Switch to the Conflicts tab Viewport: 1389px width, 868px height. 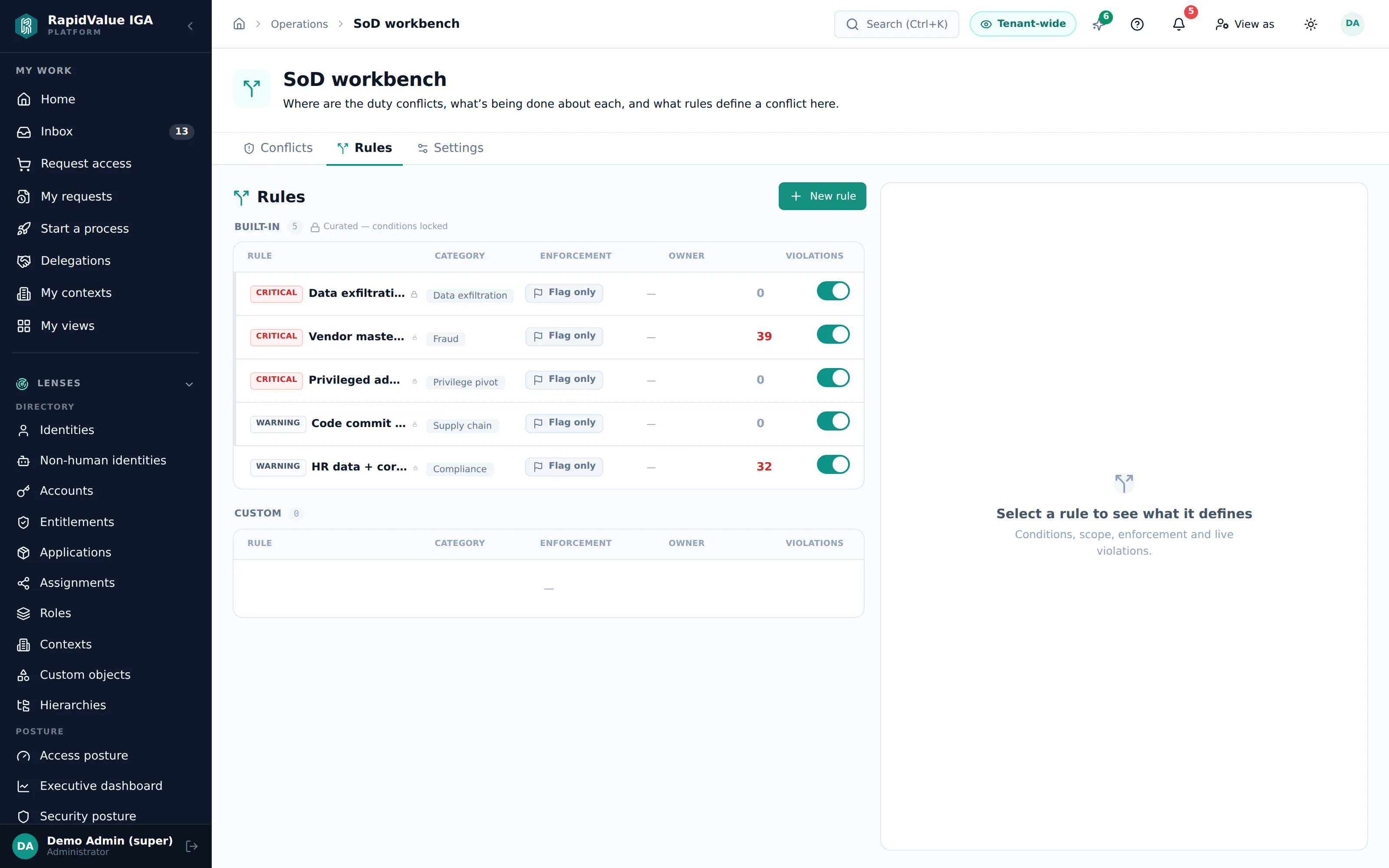click(278, 148)
